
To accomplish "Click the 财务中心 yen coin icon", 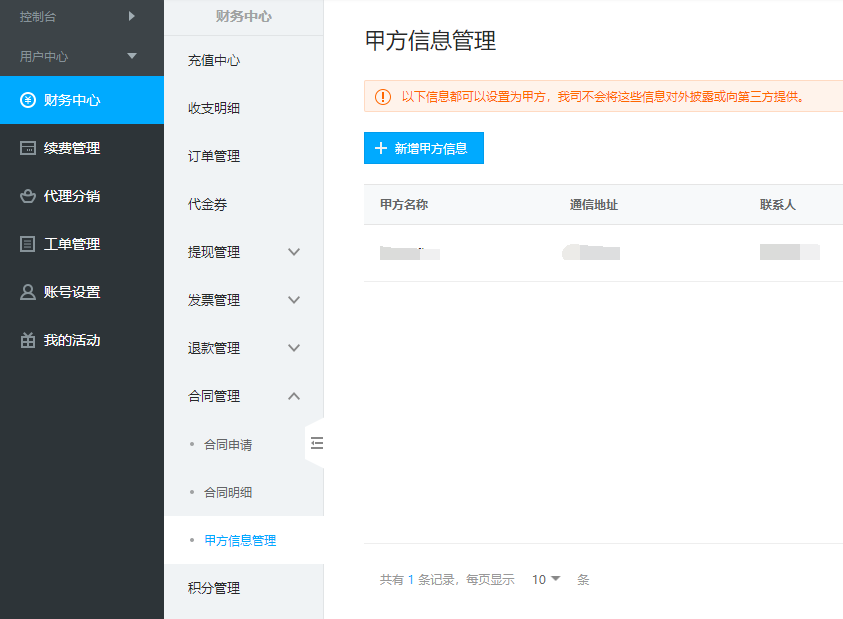I will coord(28,100).
